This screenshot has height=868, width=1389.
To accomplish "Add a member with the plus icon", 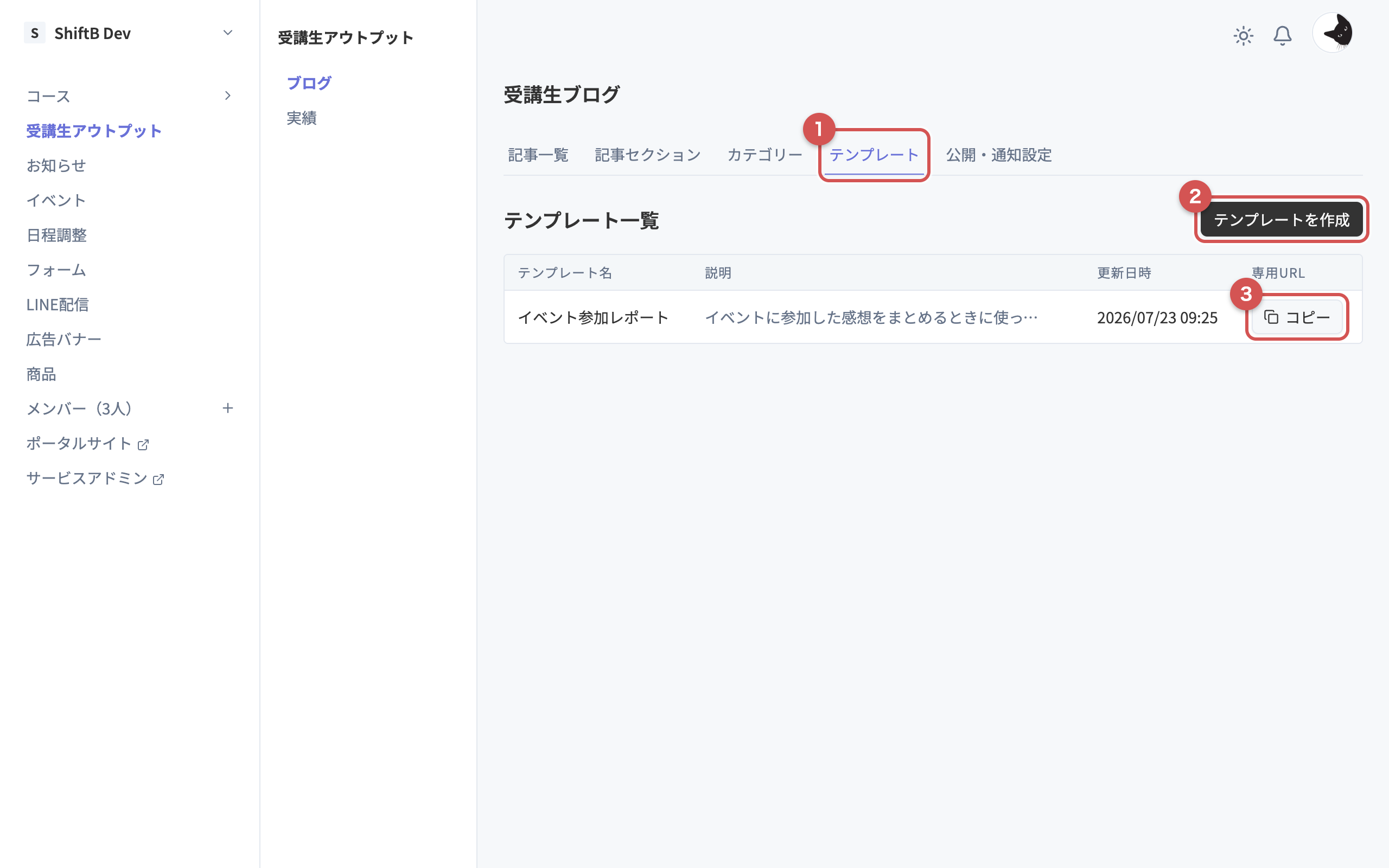I will 227,408.
